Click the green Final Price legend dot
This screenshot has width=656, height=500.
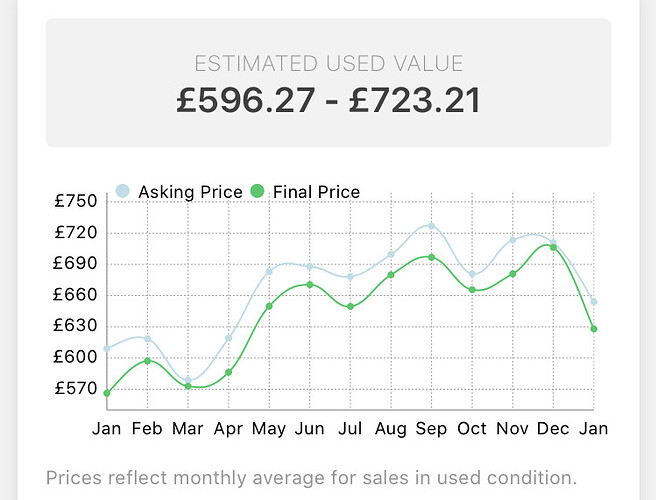pos(257,191)
